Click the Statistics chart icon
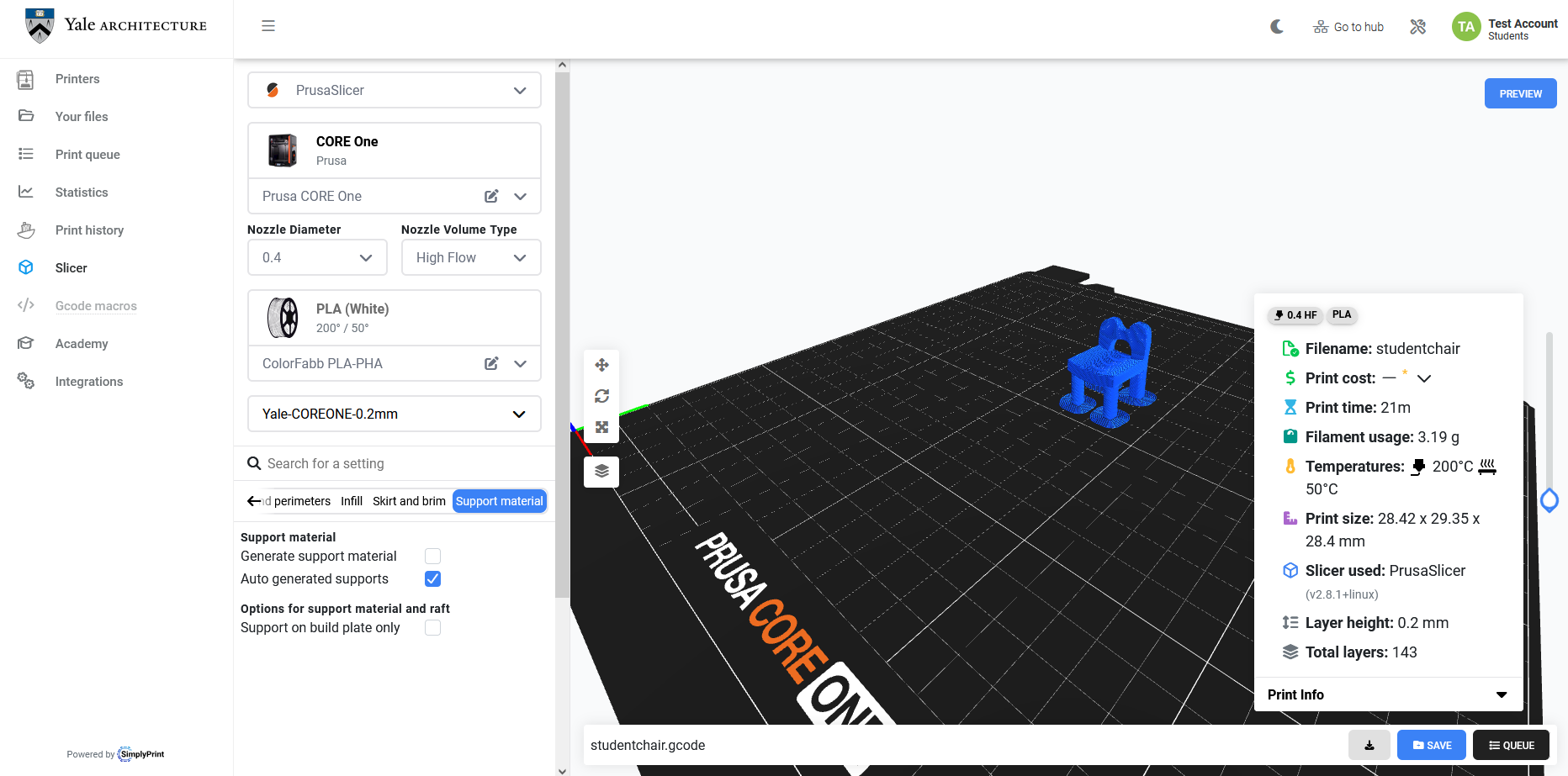The height and width of the screenshot is (776, 1568). pos(26,192)
